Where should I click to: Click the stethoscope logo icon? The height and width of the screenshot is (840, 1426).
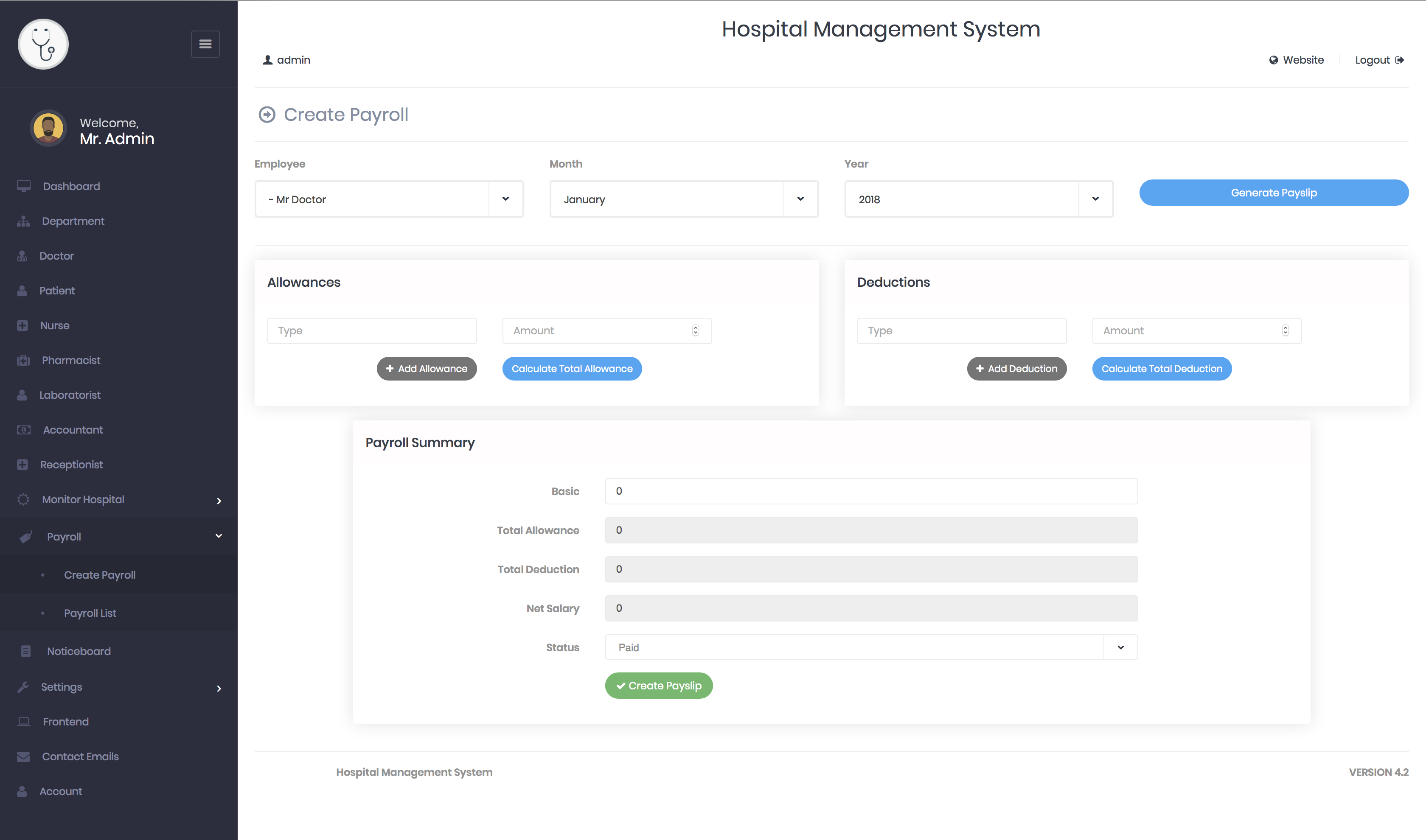[43, 44]
